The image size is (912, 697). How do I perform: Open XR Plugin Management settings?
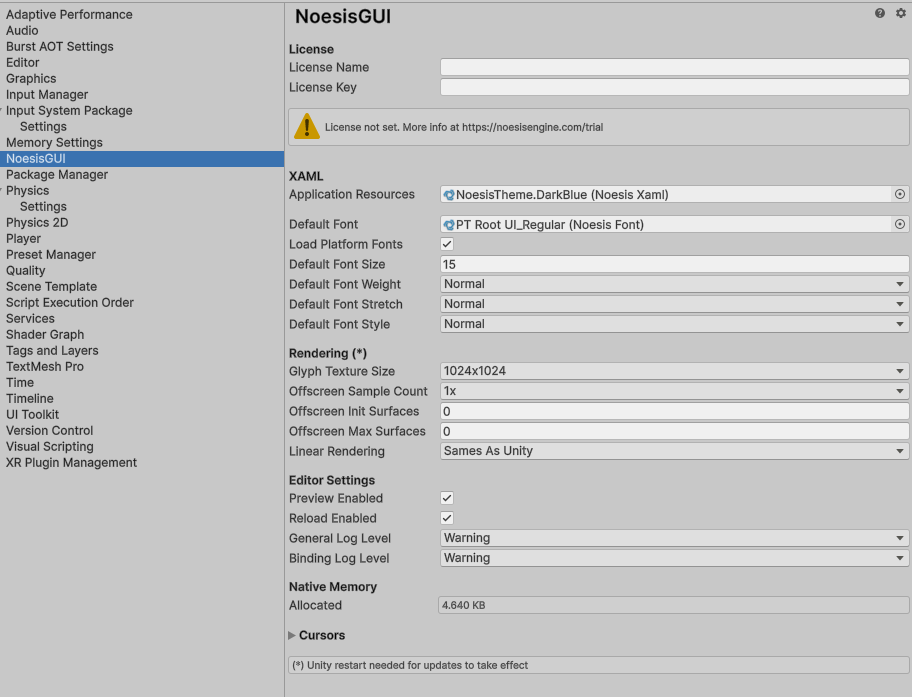click(71, 463)
